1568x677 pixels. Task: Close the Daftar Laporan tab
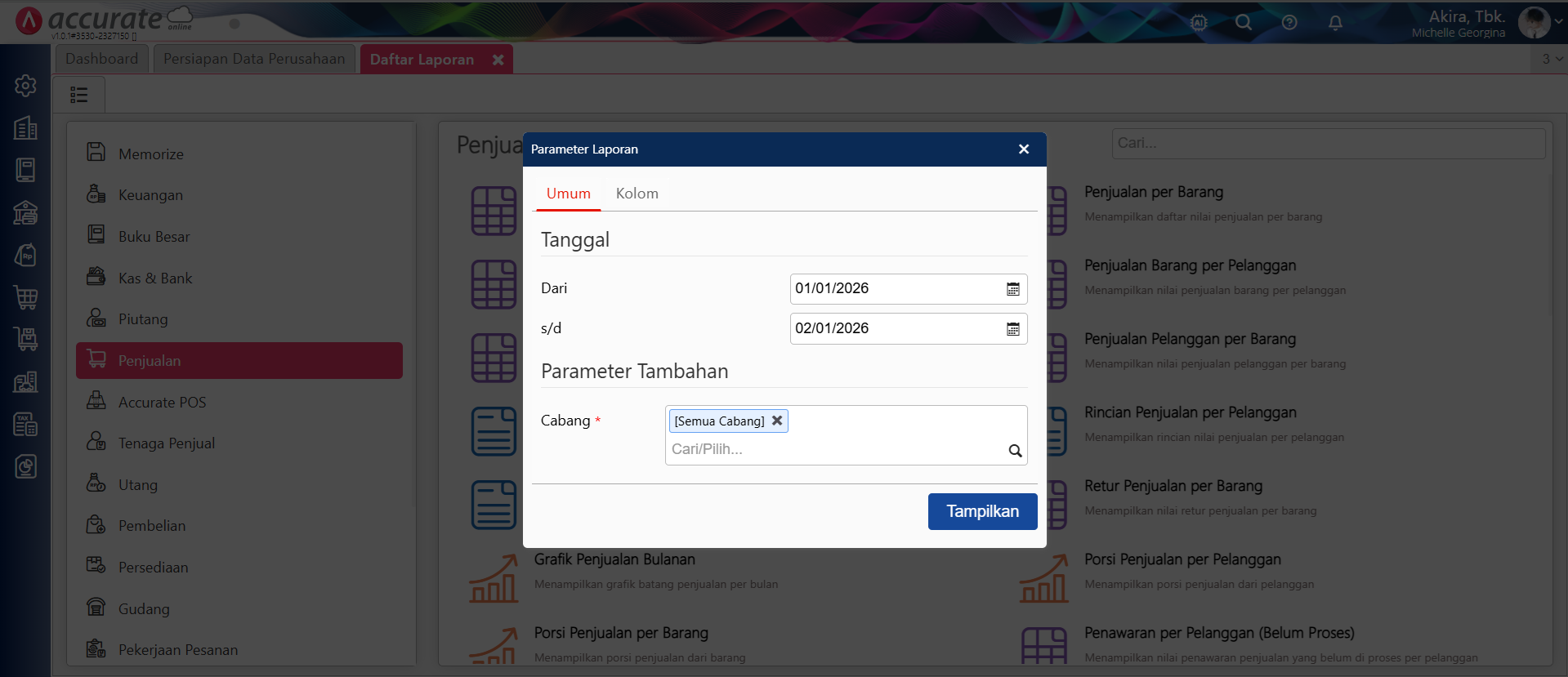498,60
